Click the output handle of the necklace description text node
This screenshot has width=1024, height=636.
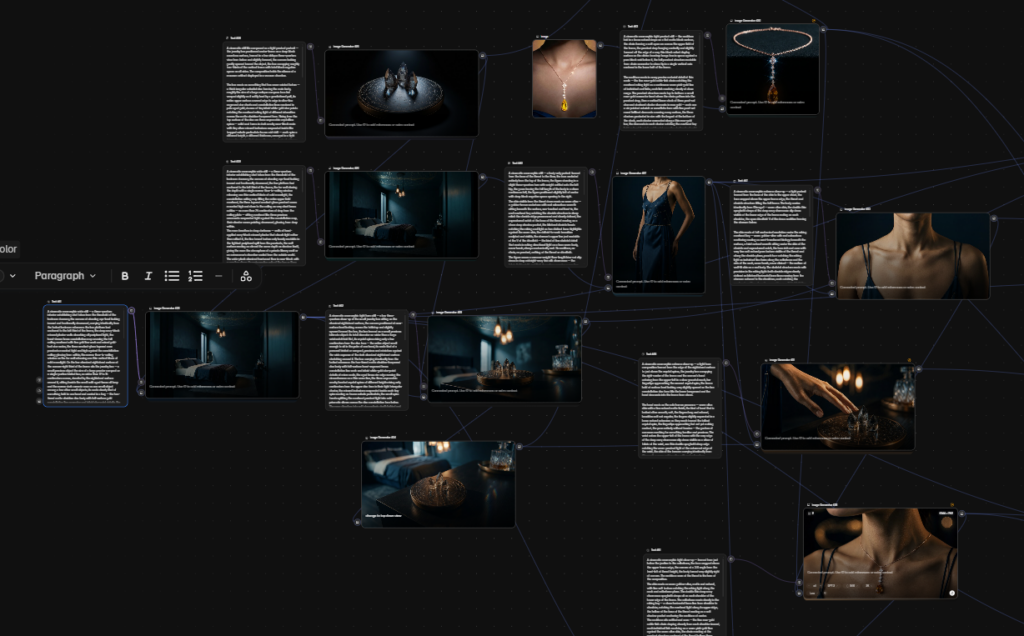coord(707,35)
